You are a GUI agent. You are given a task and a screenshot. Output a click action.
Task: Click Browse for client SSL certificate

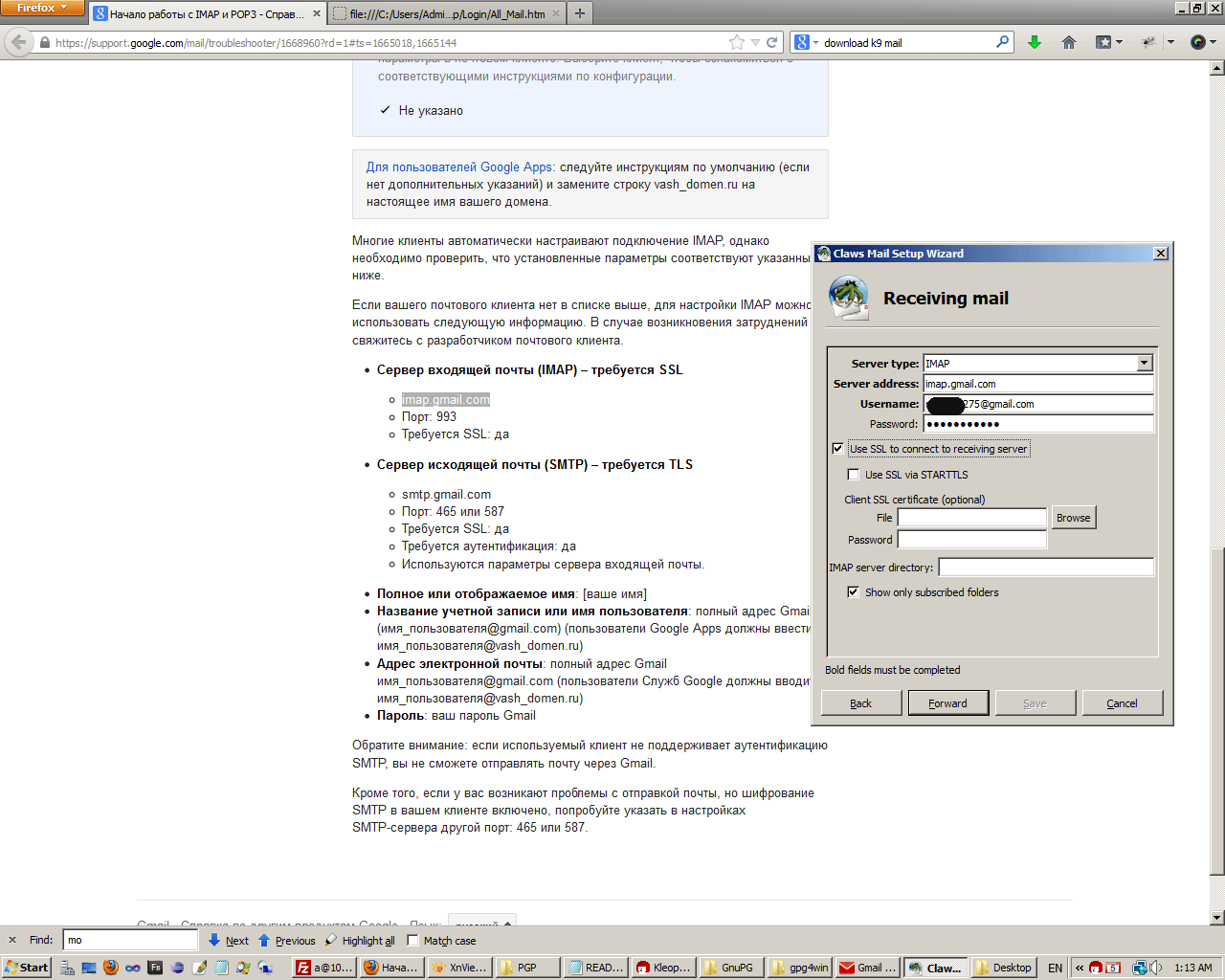[1074, 518]
